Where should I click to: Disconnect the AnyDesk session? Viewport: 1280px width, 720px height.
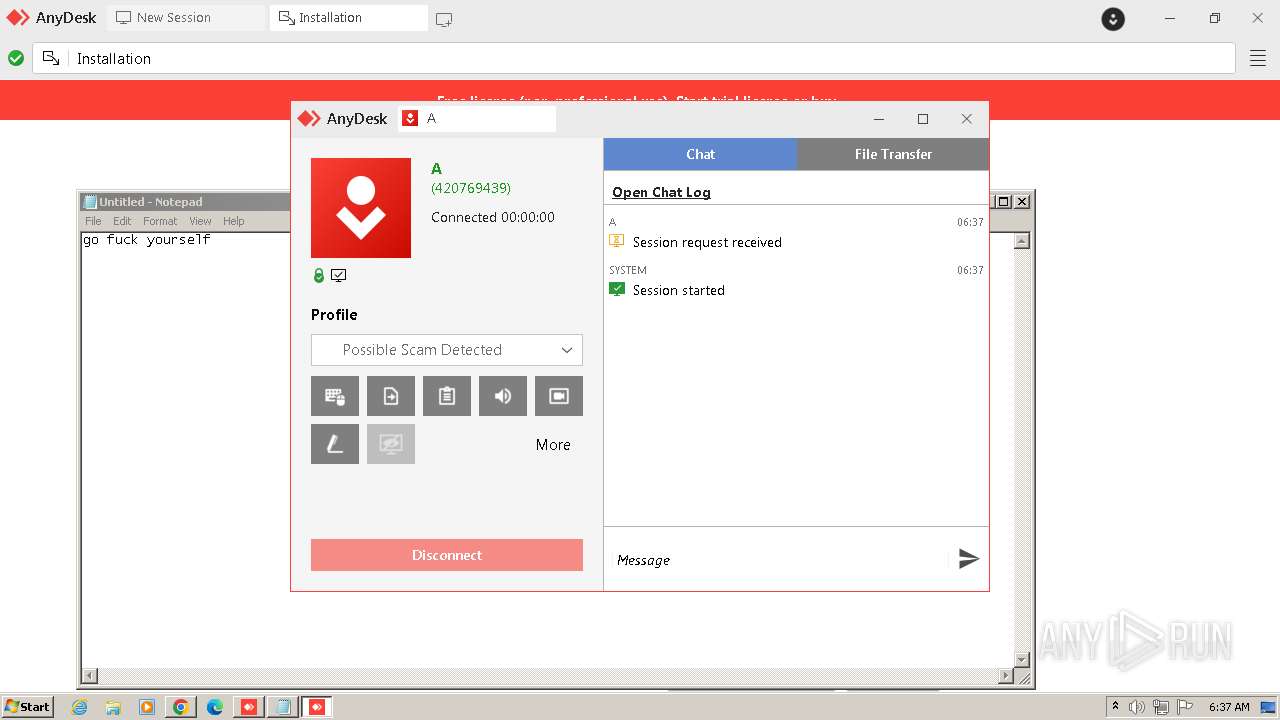coord(447,555)
